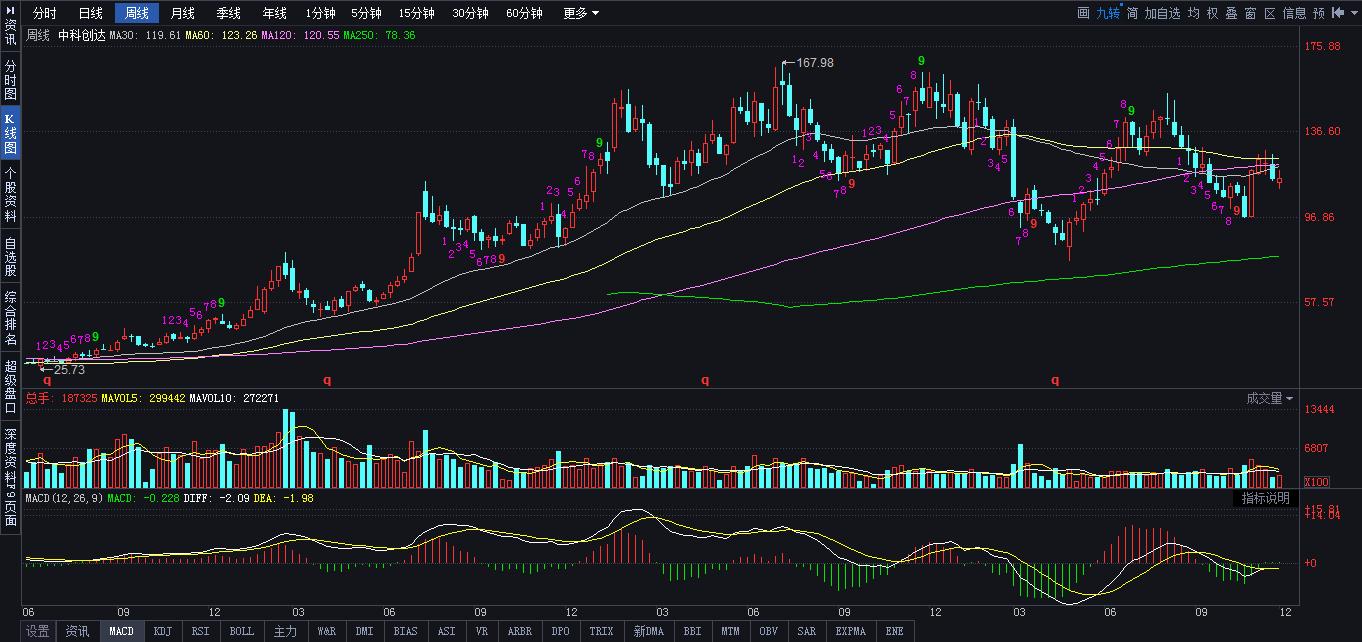The width and height of the screenshot is (1362, 642).
Task: Click the 指标说明 button
Action: (1265, 498)
